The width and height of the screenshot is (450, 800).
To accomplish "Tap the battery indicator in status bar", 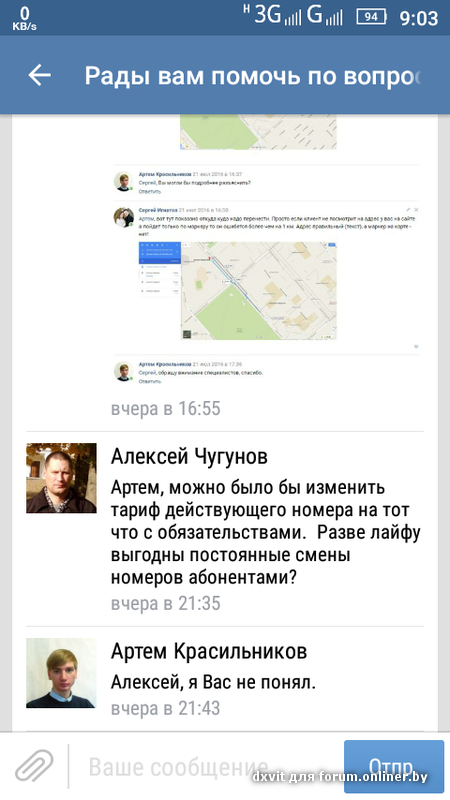I will coord(371,17).
